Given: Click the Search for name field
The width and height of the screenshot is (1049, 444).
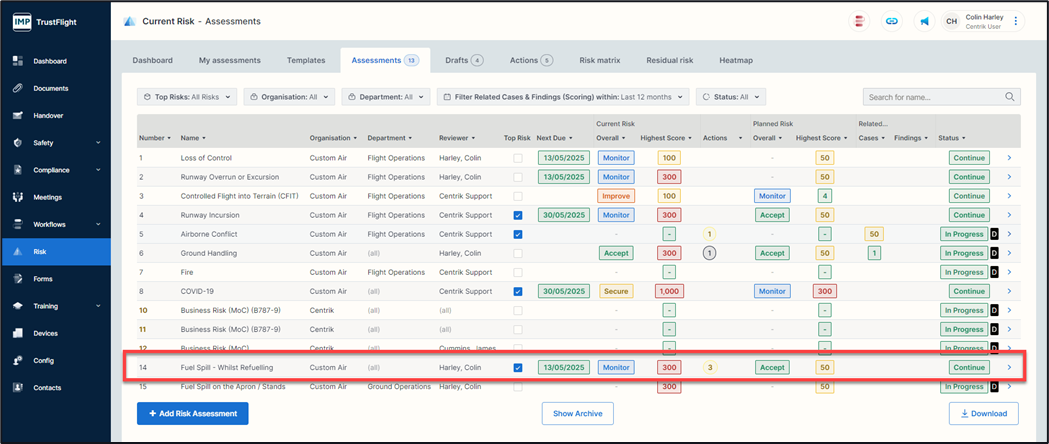Looking at the screenshot, I should [933, 97].
